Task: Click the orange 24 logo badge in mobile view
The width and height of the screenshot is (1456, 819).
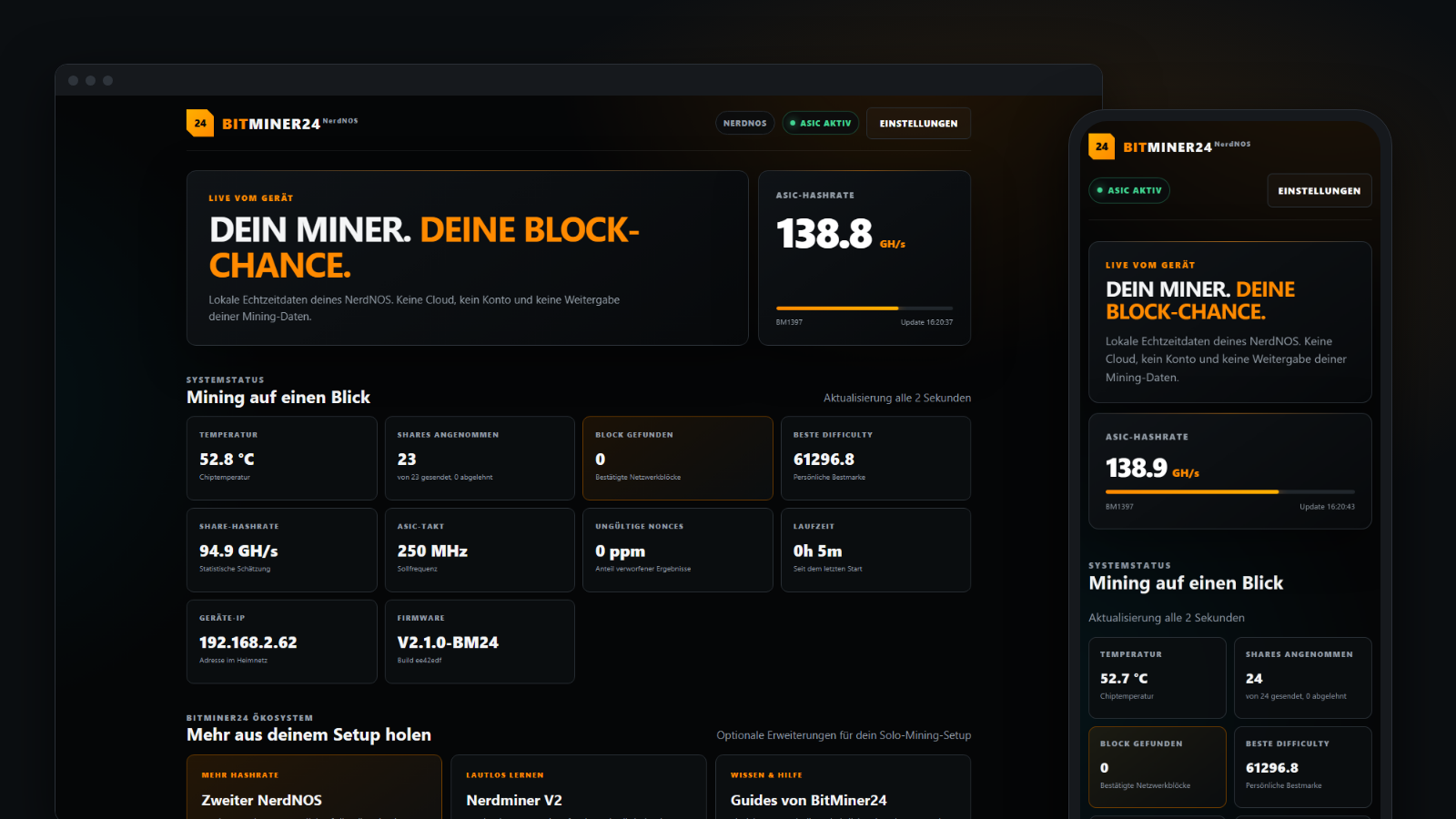Action: (1102, 147)
